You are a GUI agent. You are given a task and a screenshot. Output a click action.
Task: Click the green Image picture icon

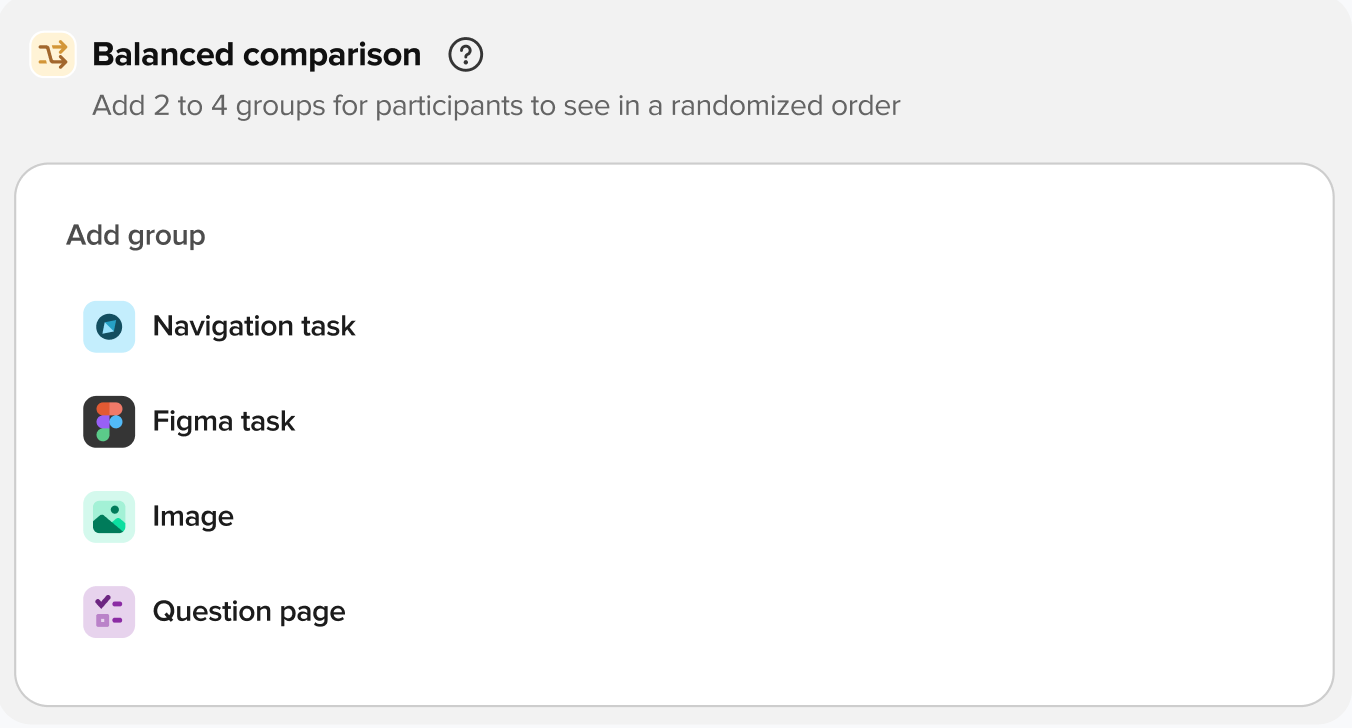pos(109,517)
